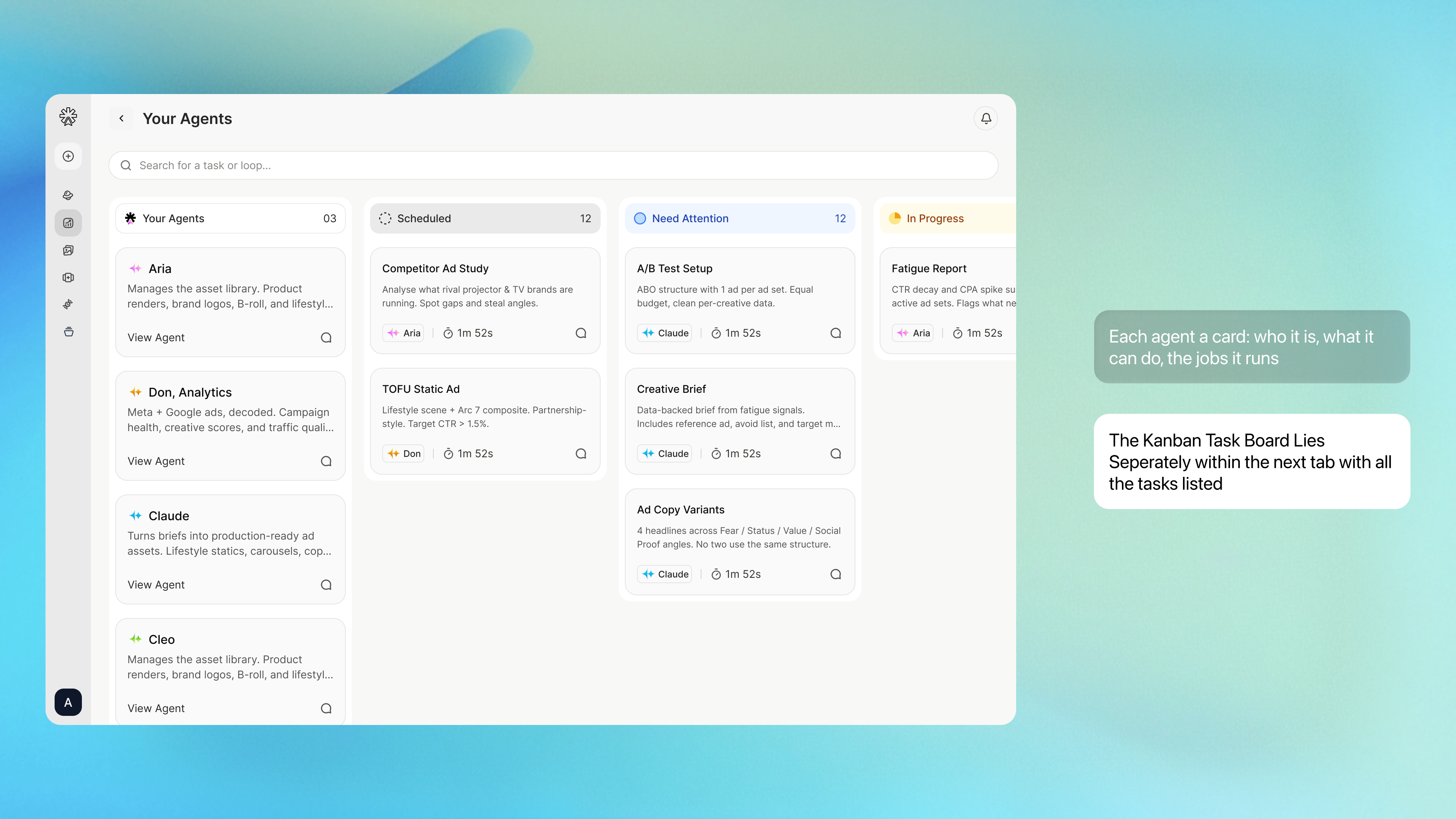Select the In Progress column header
The image size is (1456, 819).
point(947,218)
